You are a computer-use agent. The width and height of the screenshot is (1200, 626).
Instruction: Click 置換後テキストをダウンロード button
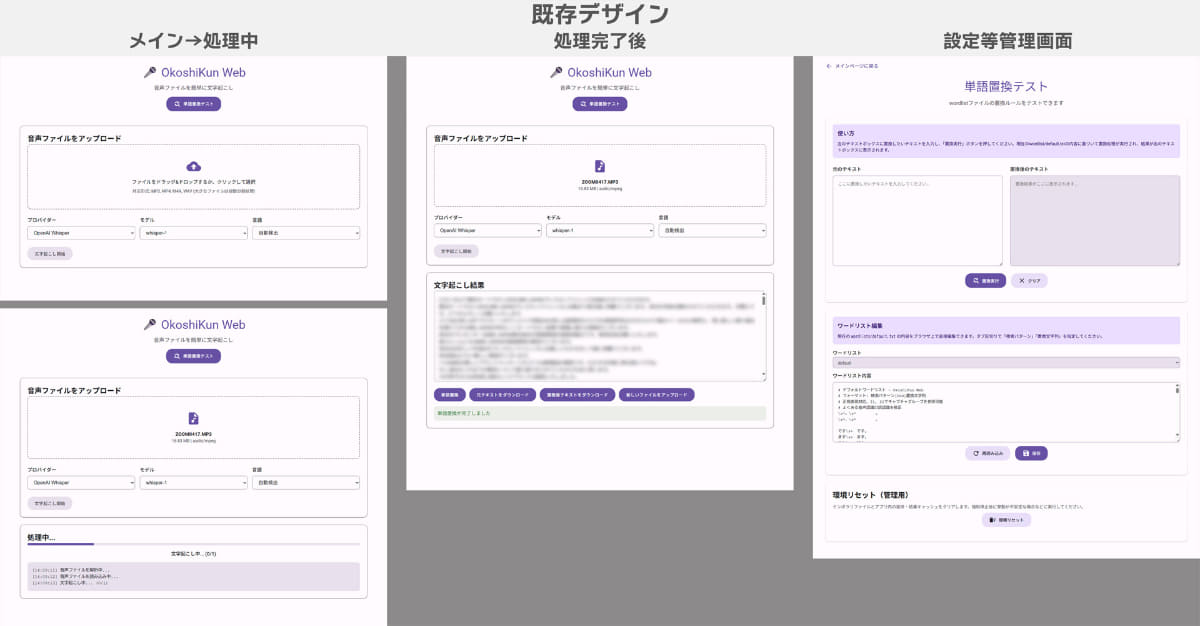[577, 395]
